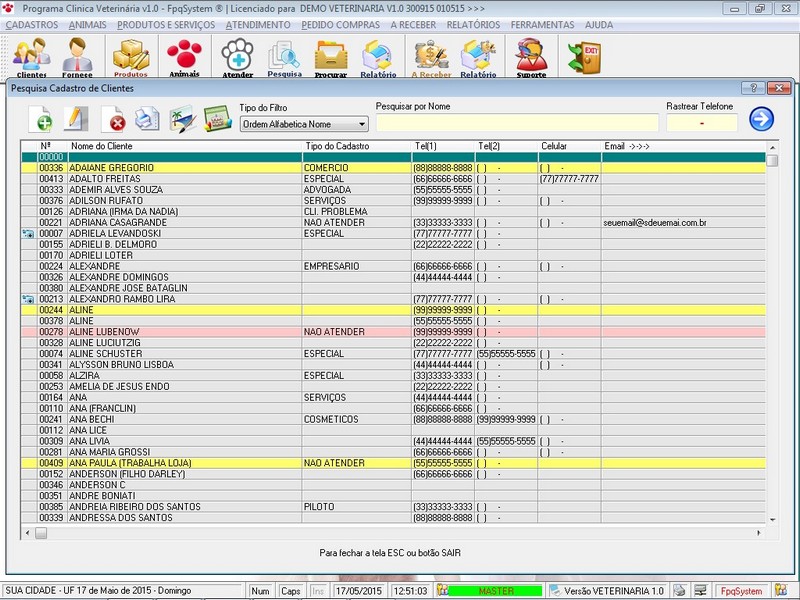Open the Fornece suppliers icon
Screen dimensions: 800x600
point(77,57)
